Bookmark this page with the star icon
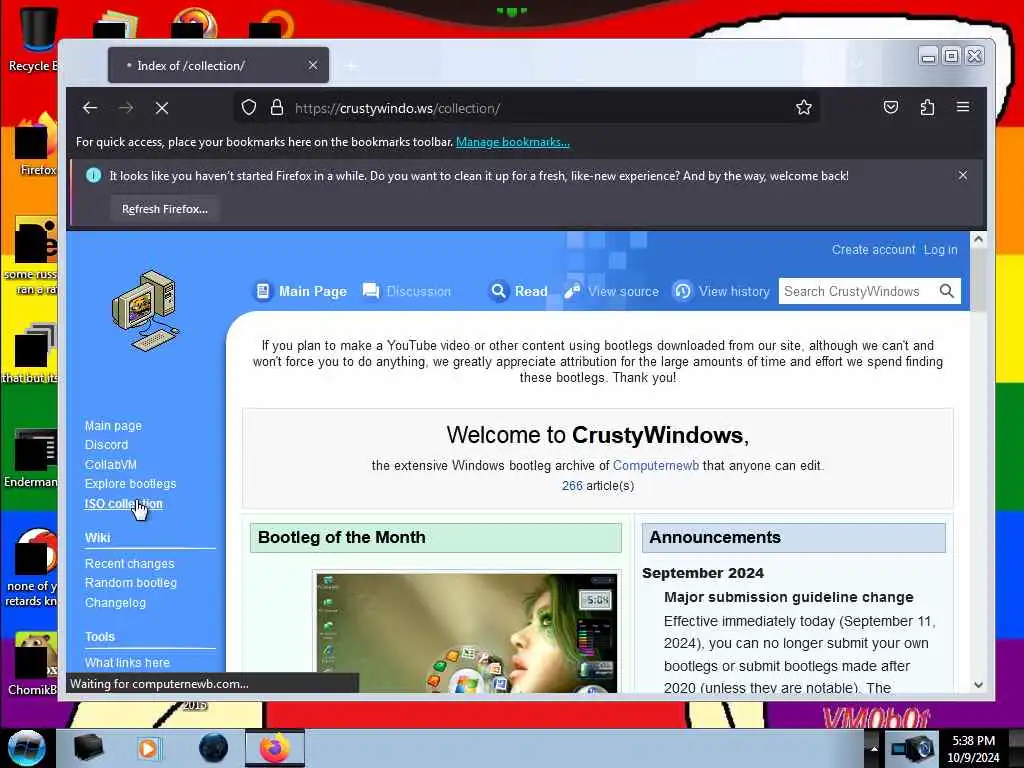Viewport: 1024px width, 768px height. click(804, 107)
